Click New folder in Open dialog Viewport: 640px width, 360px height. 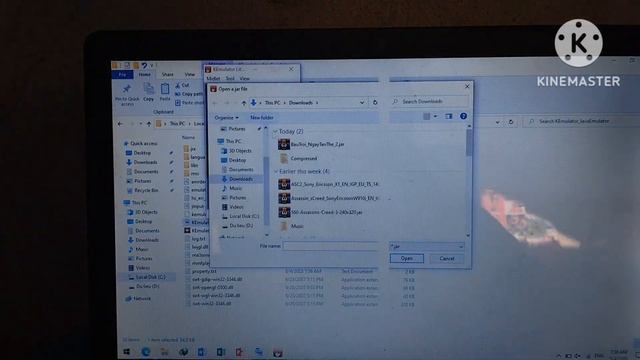pyautogui.click(x=262, y=118)
